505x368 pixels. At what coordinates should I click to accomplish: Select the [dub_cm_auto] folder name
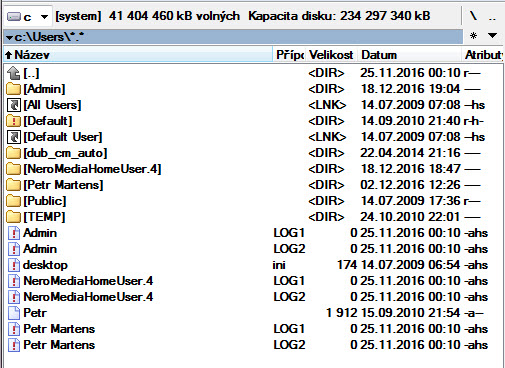(x=65, y=153)
